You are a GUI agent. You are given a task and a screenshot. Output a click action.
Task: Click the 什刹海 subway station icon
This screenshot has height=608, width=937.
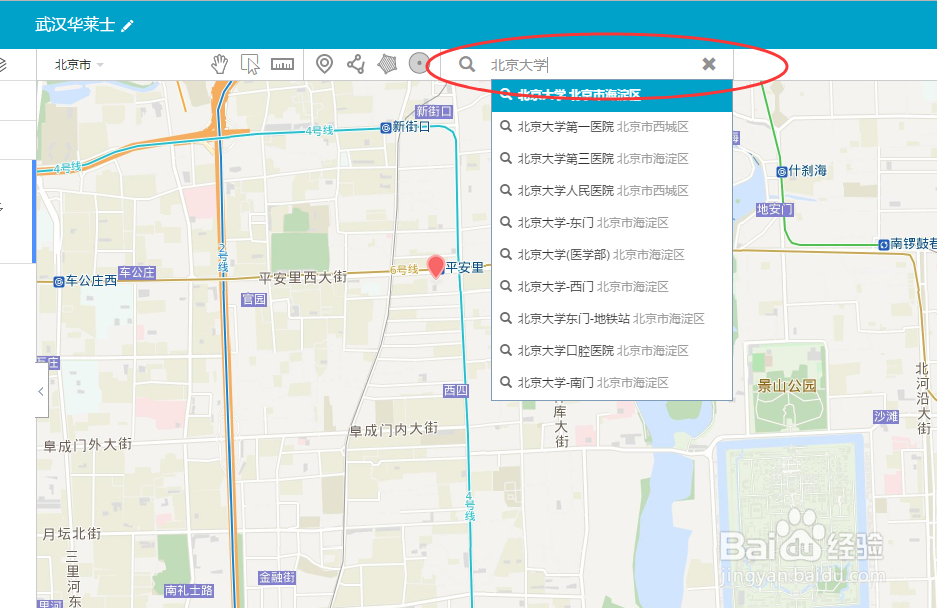tap(782, 172)
